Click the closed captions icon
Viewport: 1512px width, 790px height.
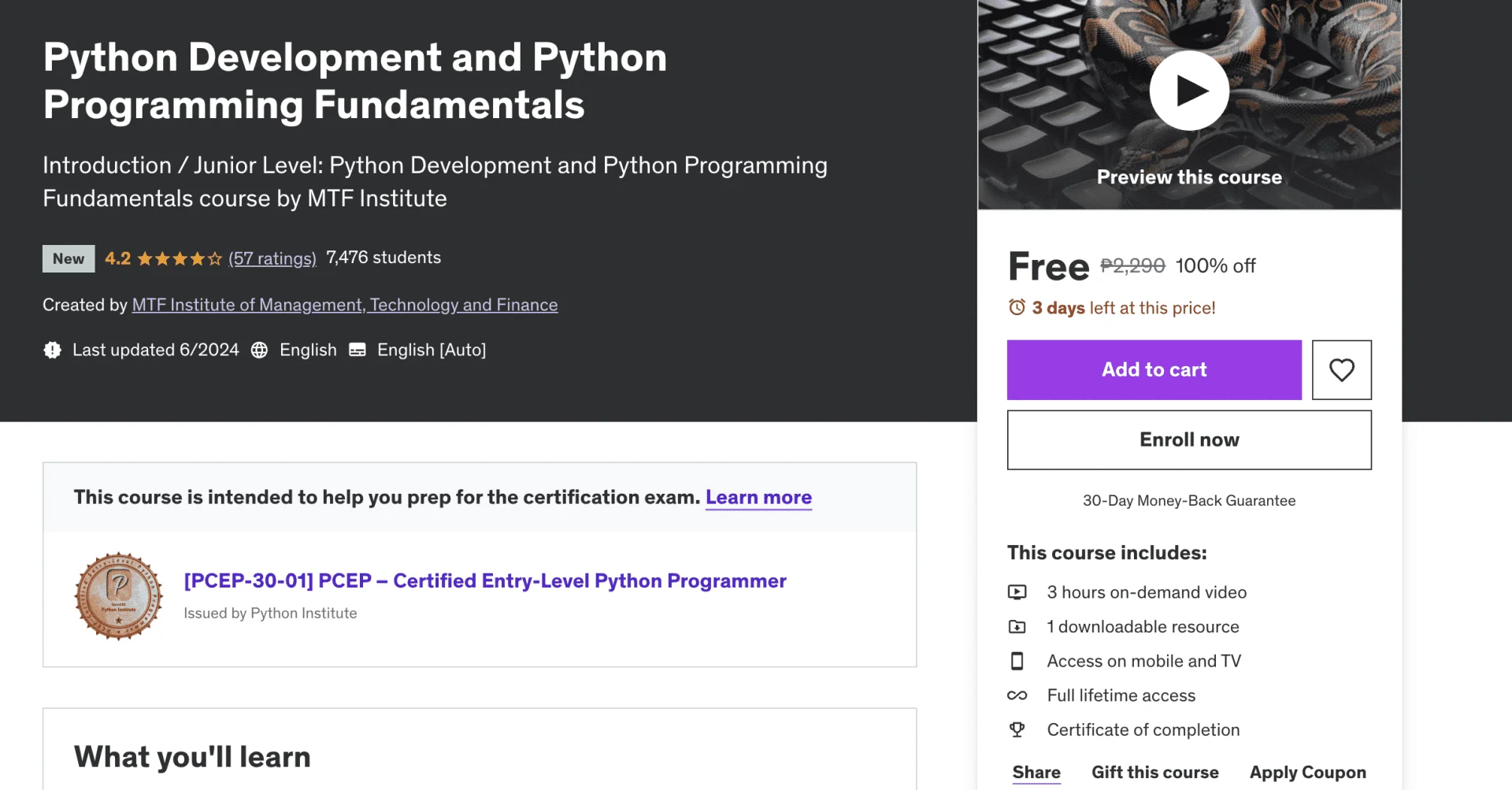tap(358, 350)
